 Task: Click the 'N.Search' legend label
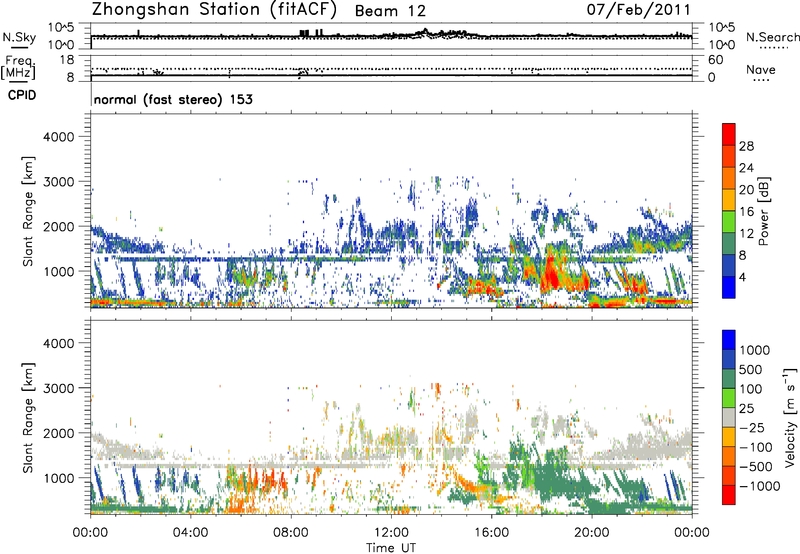point(773,37)
